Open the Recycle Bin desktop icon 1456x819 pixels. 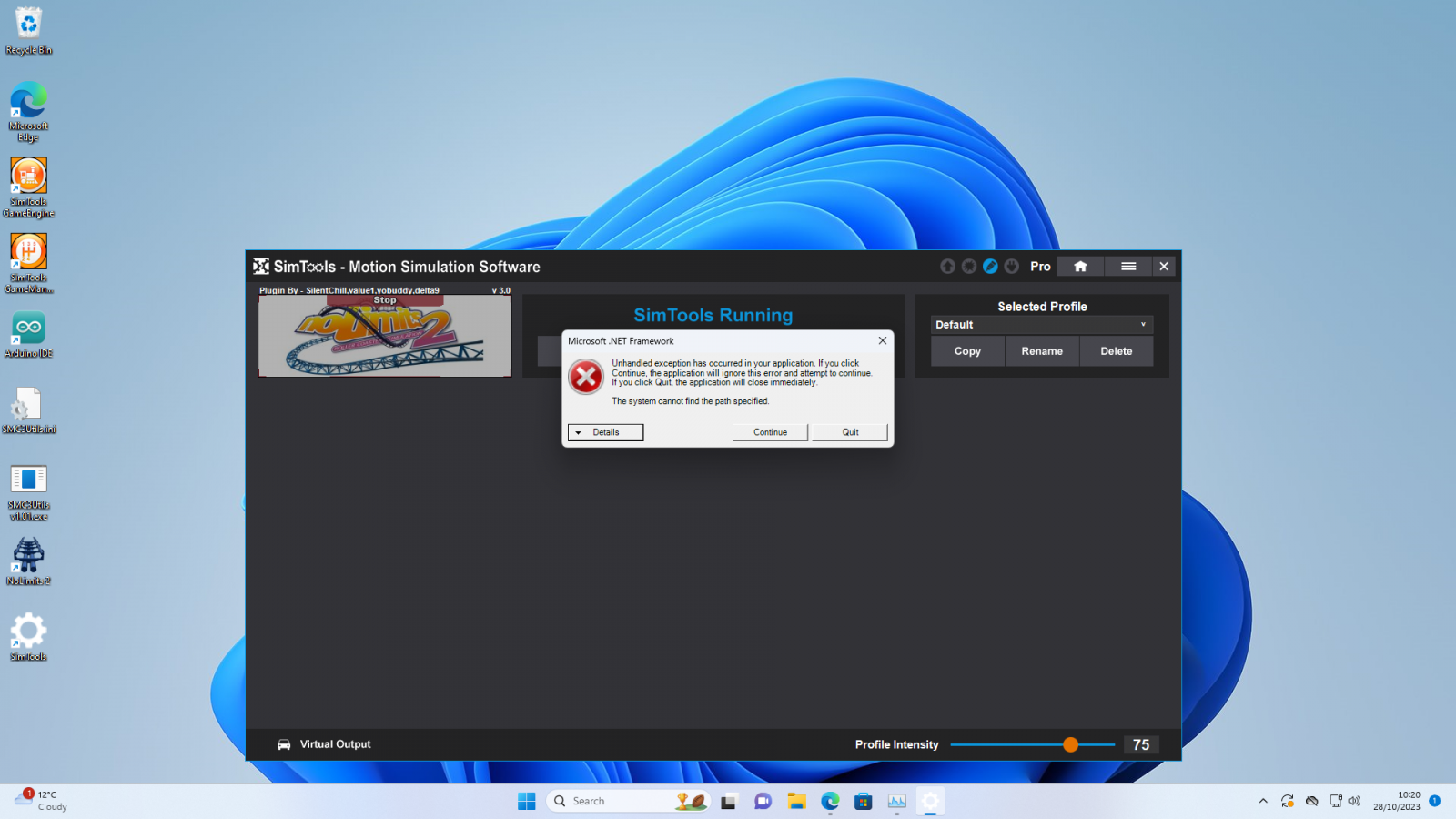click(29, 31)
